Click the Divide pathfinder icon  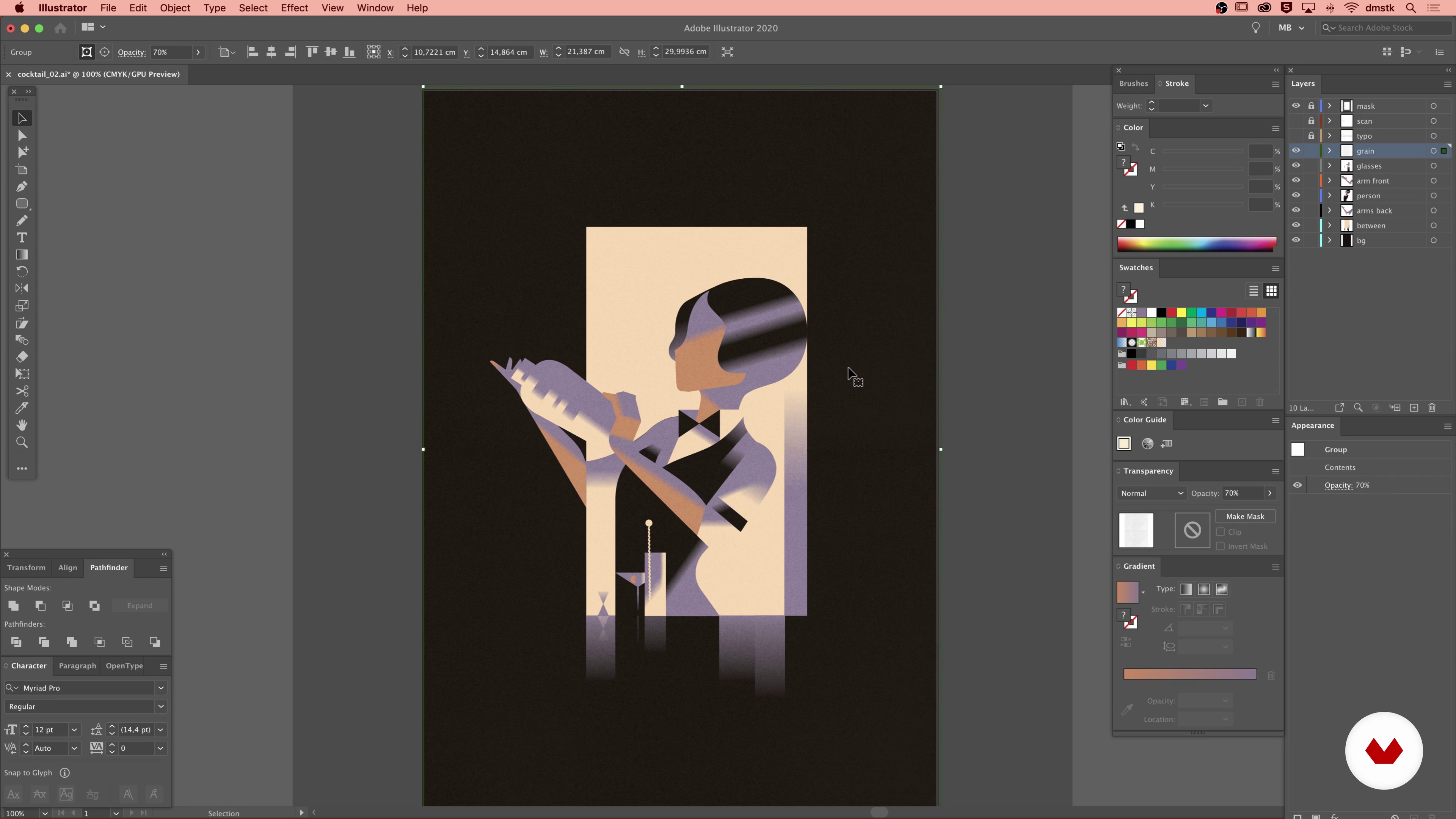click(x=16, y=642)
